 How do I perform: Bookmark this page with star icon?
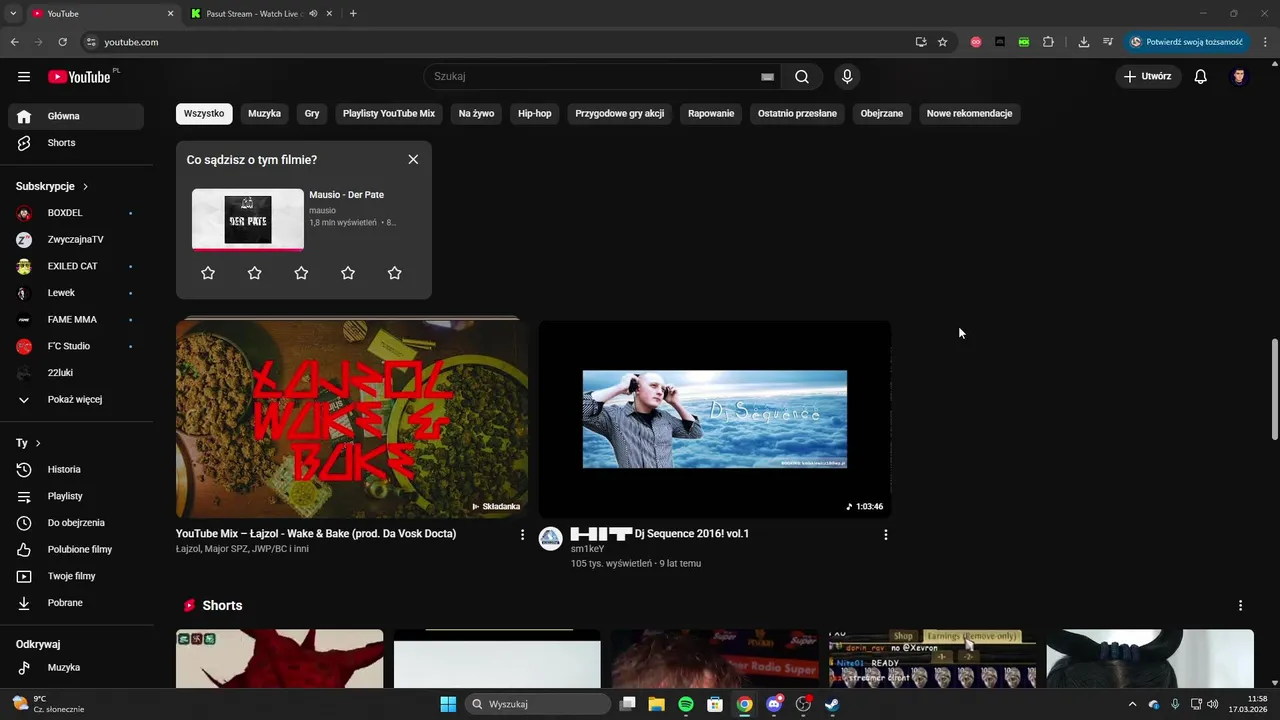coord(942,42)
